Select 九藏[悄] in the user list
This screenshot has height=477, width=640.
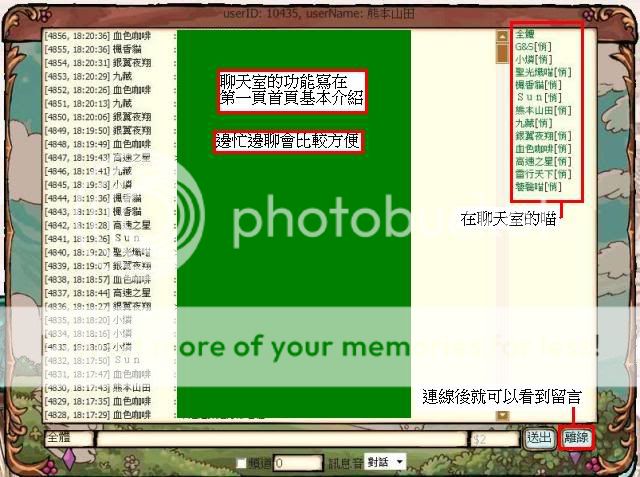pos(533,123)
